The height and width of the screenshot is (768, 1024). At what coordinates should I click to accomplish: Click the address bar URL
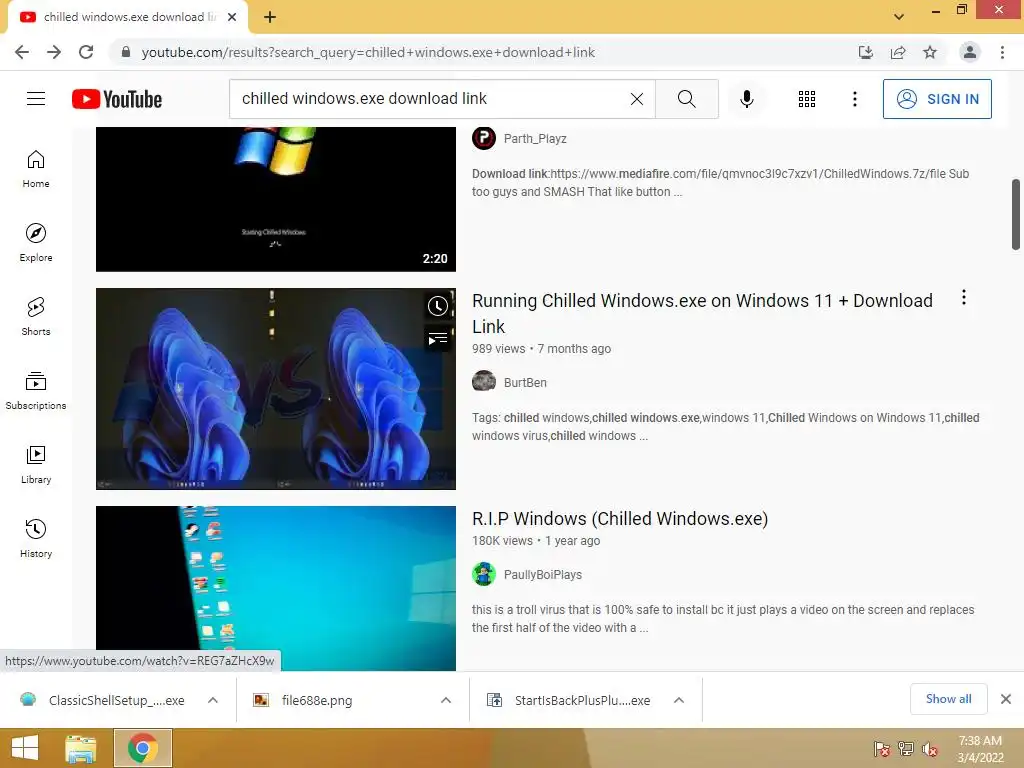(x=368, y=52)
